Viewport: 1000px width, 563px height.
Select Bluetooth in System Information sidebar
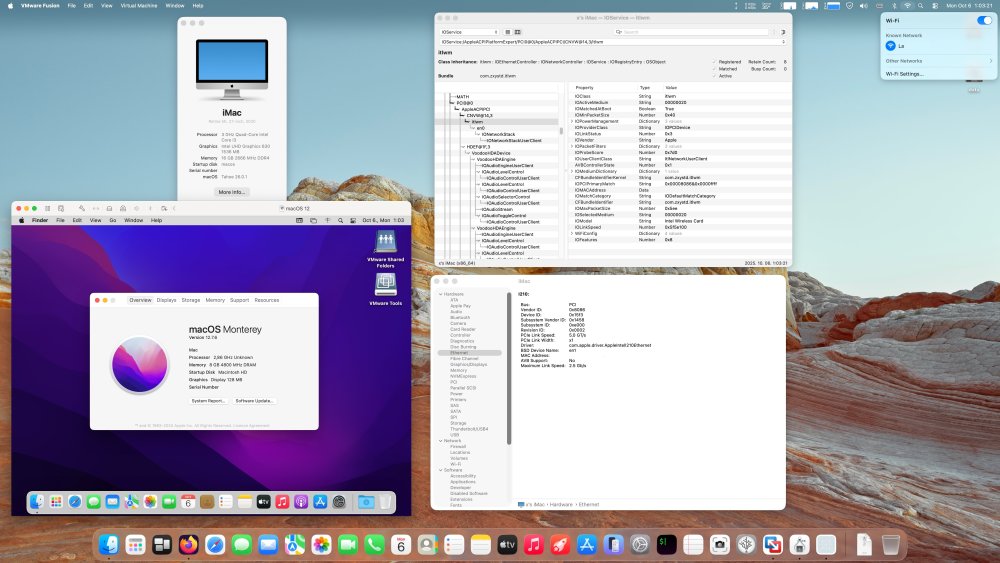(460, 318)
